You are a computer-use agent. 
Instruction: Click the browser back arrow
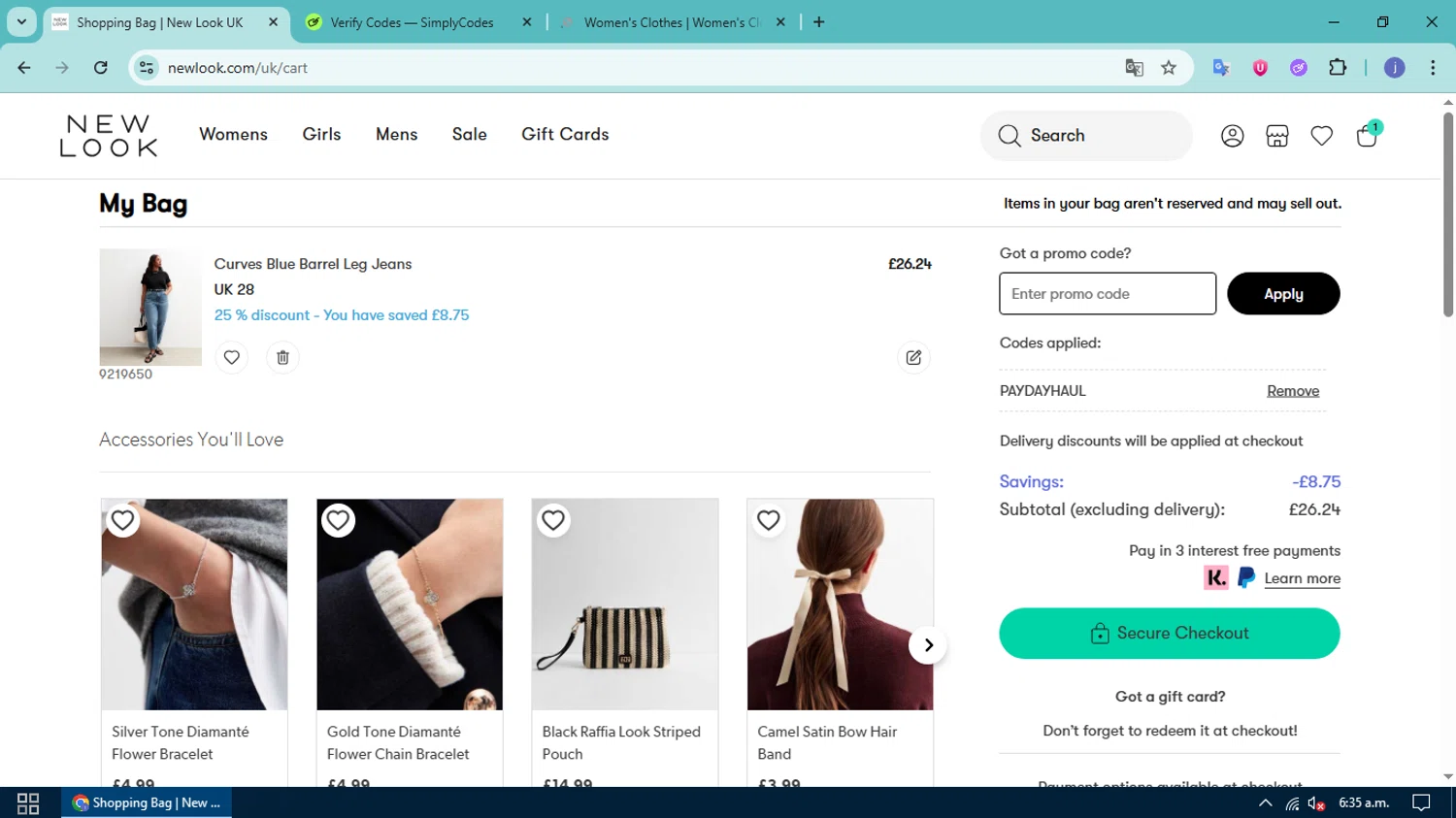[24, 67]
